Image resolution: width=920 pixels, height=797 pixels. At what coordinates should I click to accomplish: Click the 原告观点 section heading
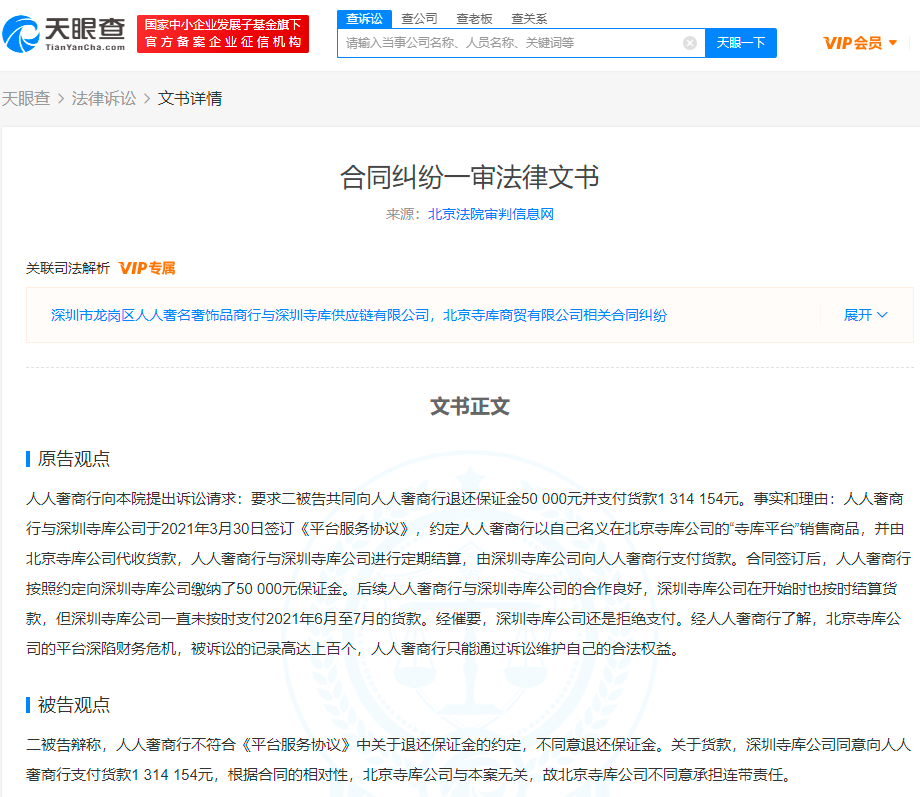(74, 459)
